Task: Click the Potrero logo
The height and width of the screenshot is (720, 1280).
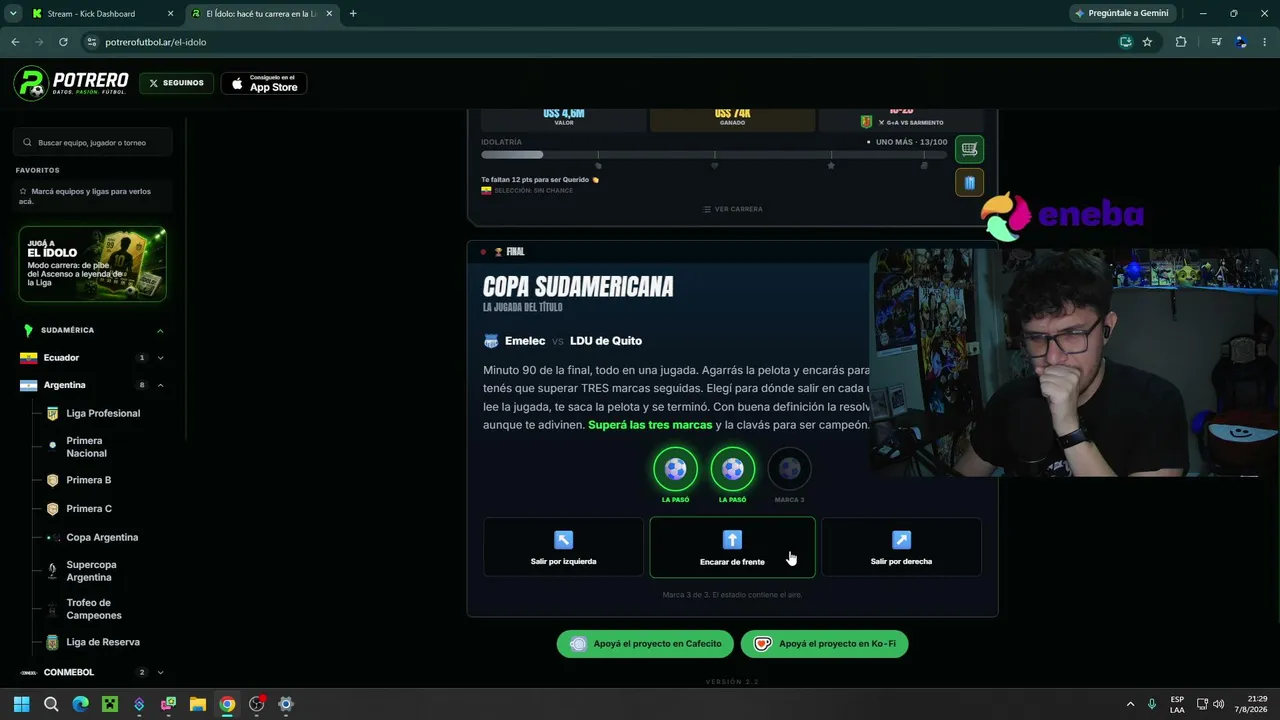Action: click(71, 83)
